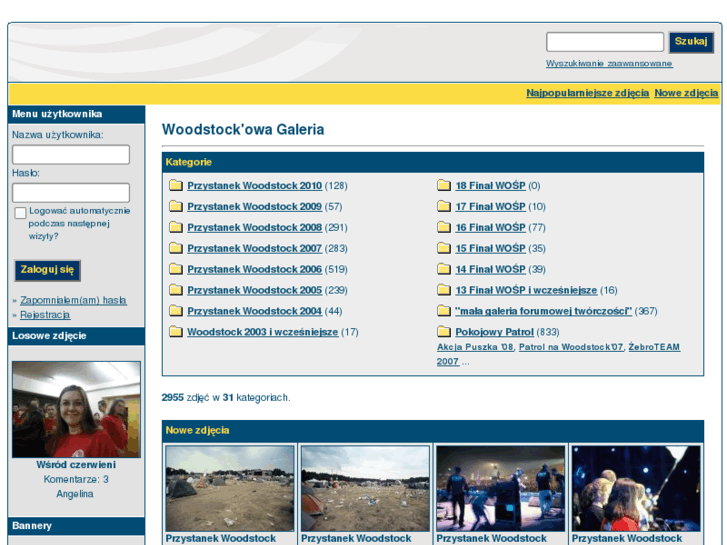Click the search text field at top

pos(605,42)
